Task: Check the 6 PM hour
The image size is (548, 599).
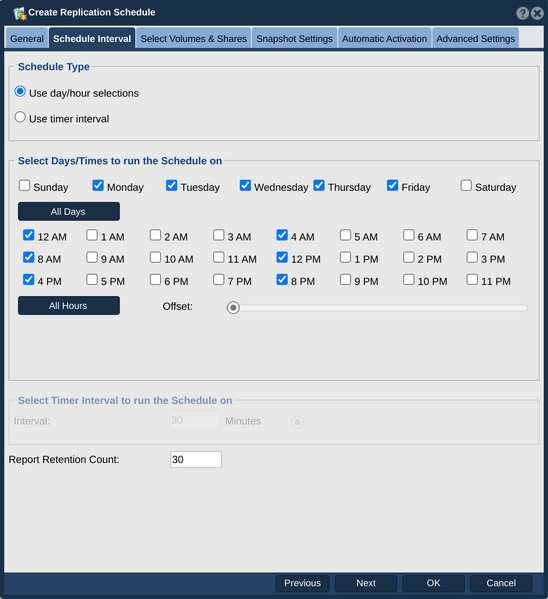Action: (x=156, y=280)
